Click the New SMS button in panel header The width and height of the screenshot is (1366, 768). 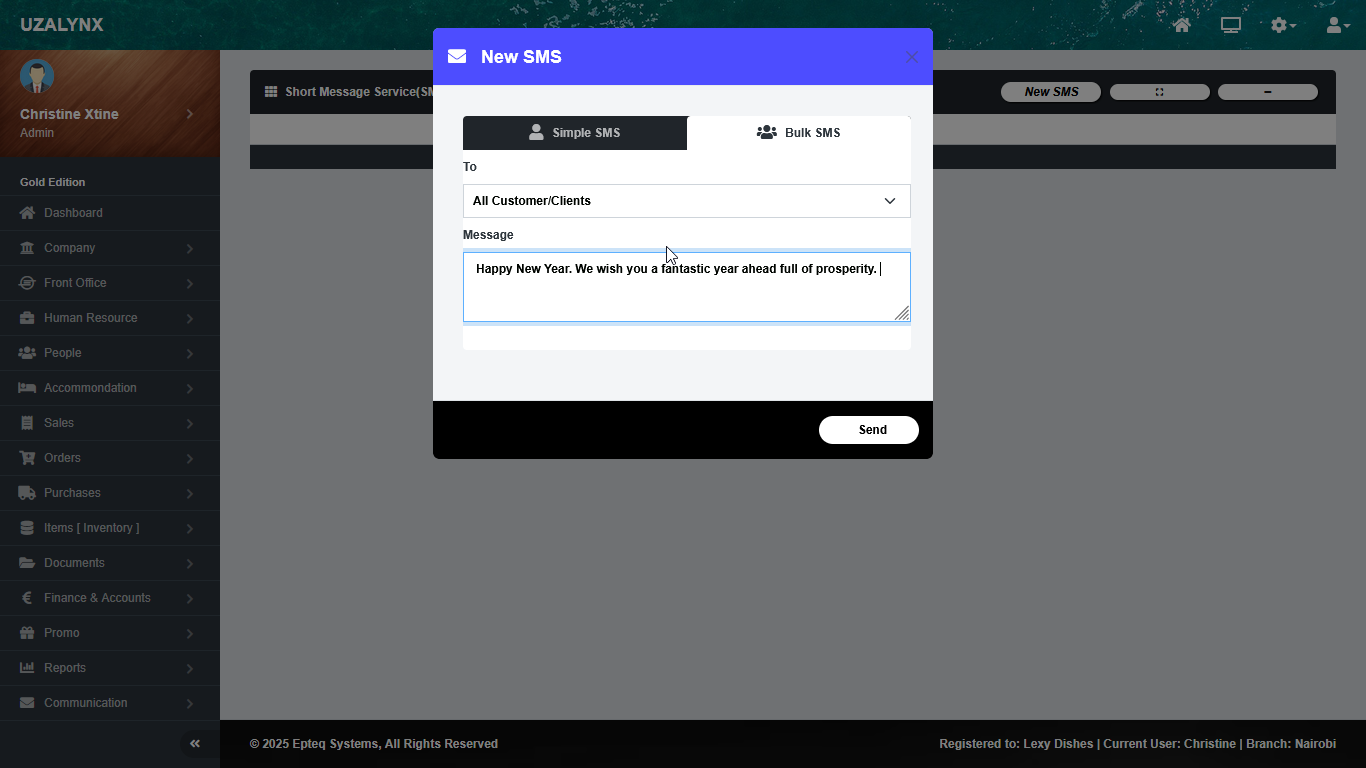tap(1051, 92)
